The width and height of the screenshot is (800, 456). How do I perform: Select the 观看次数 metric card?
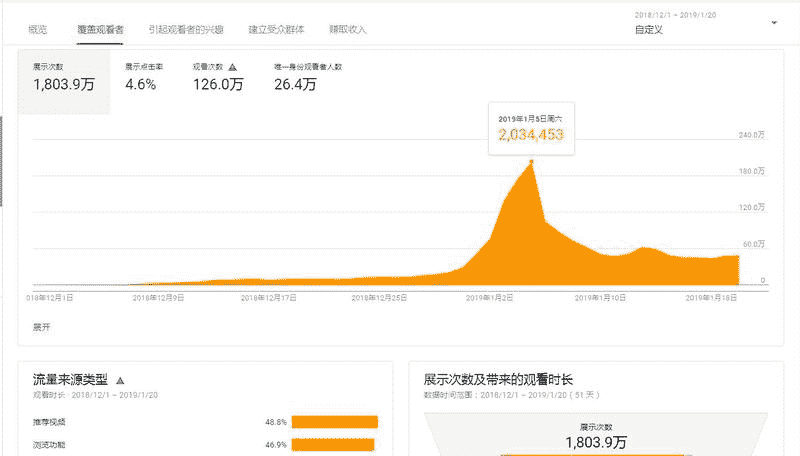217,79
